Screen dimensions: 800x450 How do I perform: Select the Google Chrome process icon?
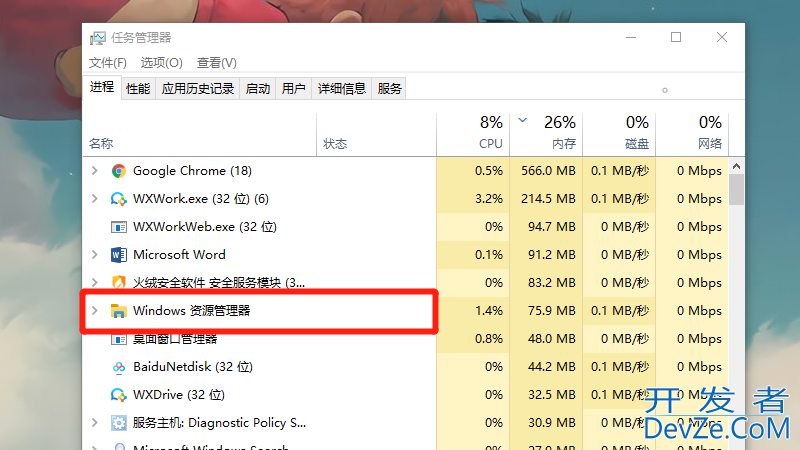[119, 171]
